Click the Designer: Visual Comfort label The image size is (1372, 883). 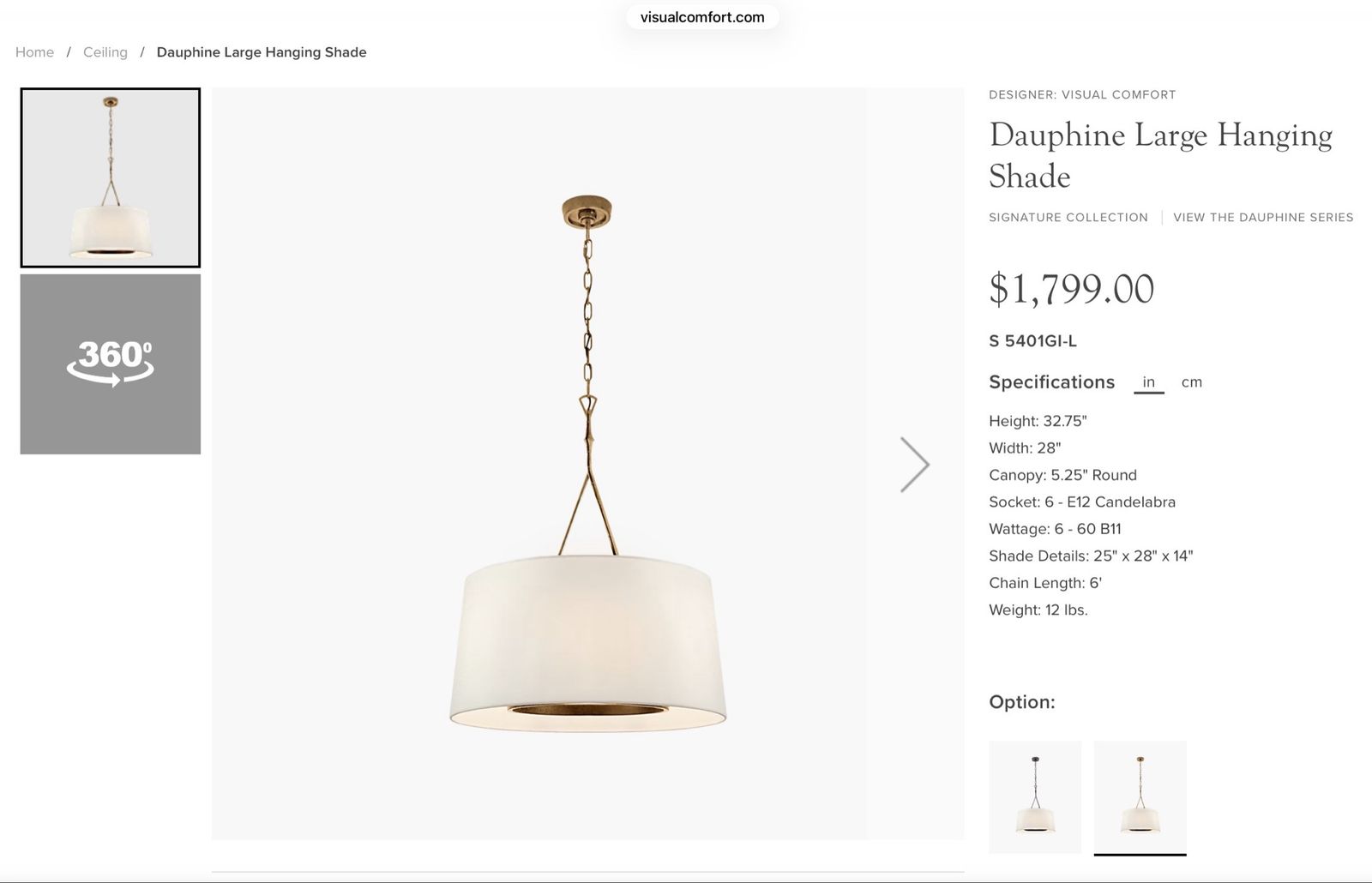(x=1082, y=95)
